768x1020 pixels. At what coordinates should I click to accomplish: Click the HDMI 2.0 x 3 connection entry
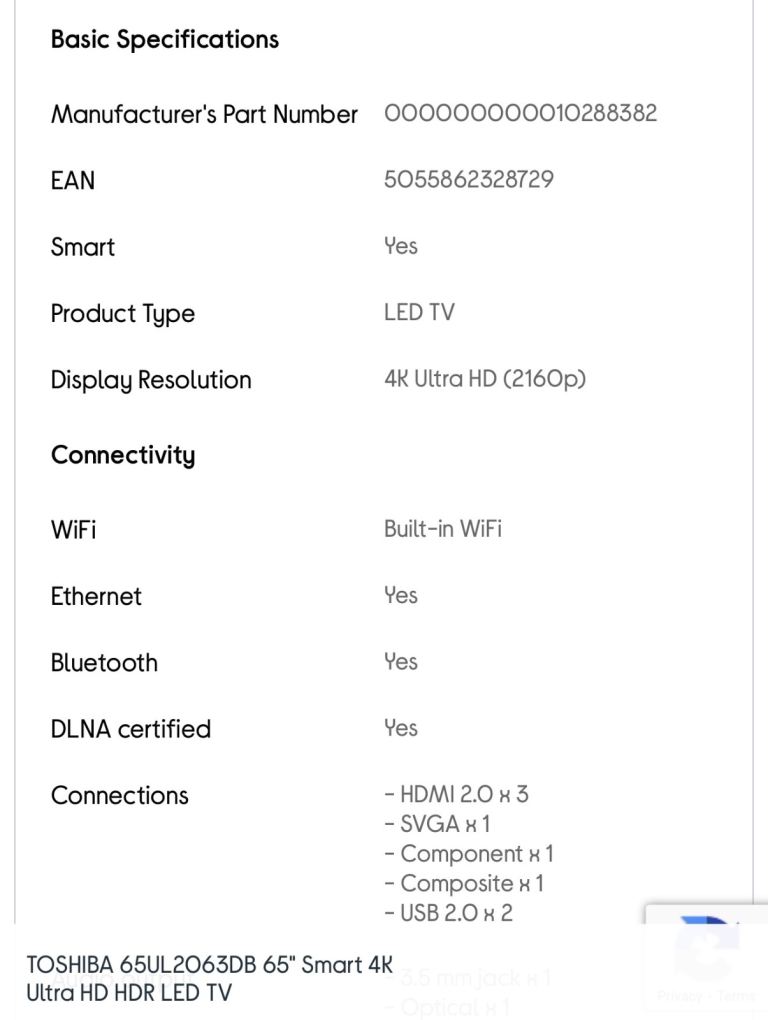[457, 795]
